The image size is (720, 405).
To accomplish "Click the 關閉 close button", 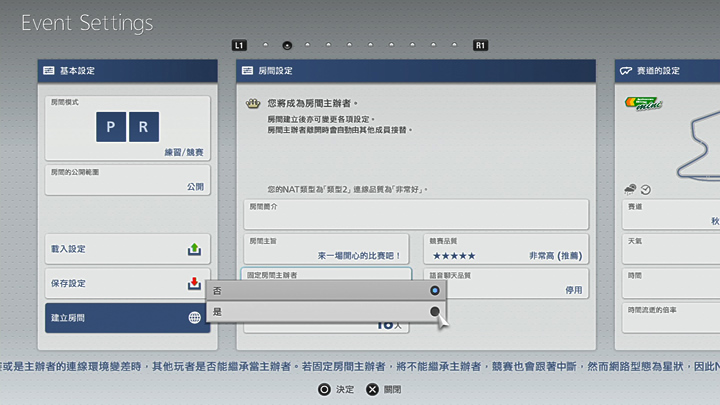I will coord(372,388).
